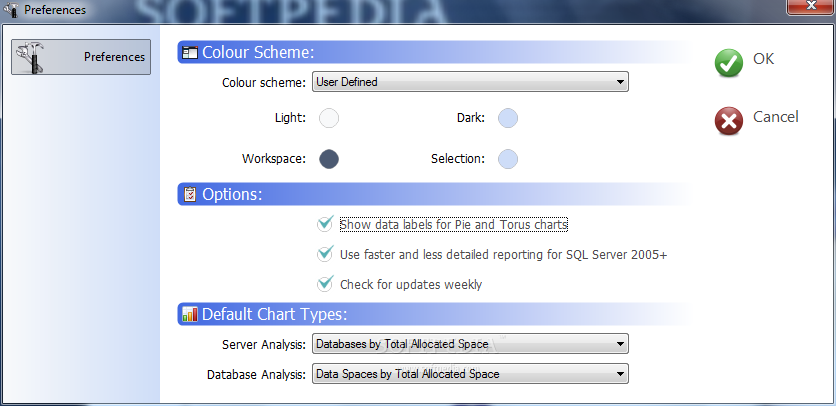Select the Preferences sidebar tab
This screenshot has width=836, height=406.
[81, 57]
